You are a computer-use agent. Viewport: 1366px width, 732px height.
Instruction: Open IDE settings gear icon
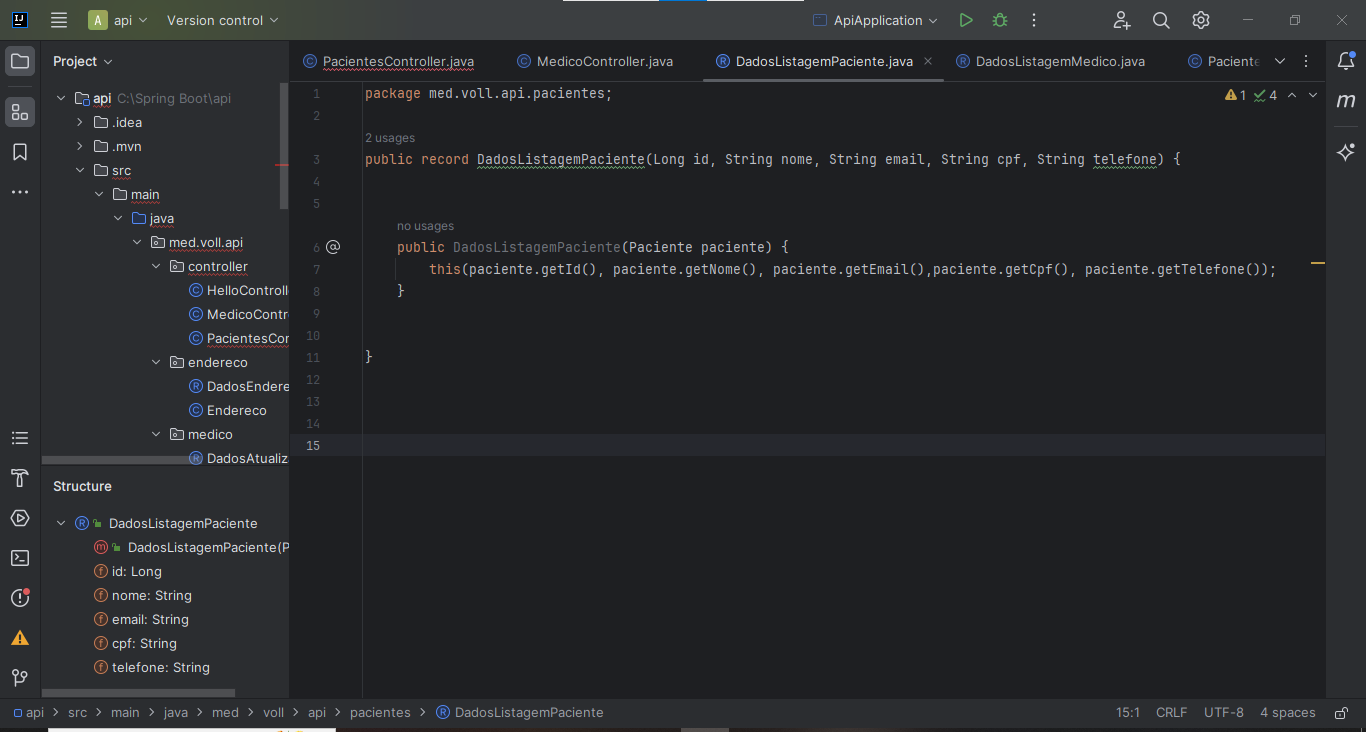click(x=1201, y=20)
